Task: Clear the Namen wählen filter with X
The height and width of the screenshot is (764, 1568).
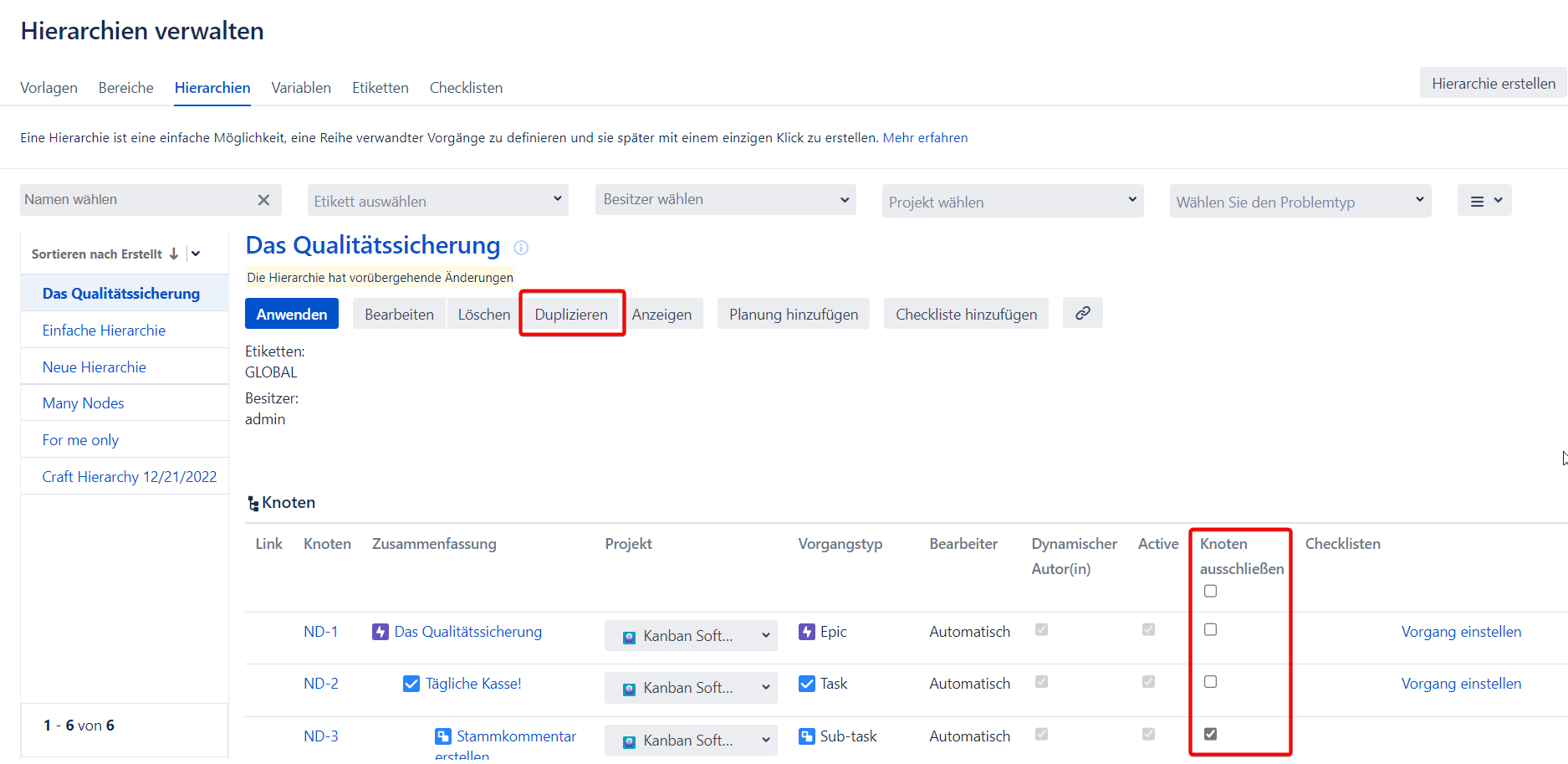Action: point(263,200)
